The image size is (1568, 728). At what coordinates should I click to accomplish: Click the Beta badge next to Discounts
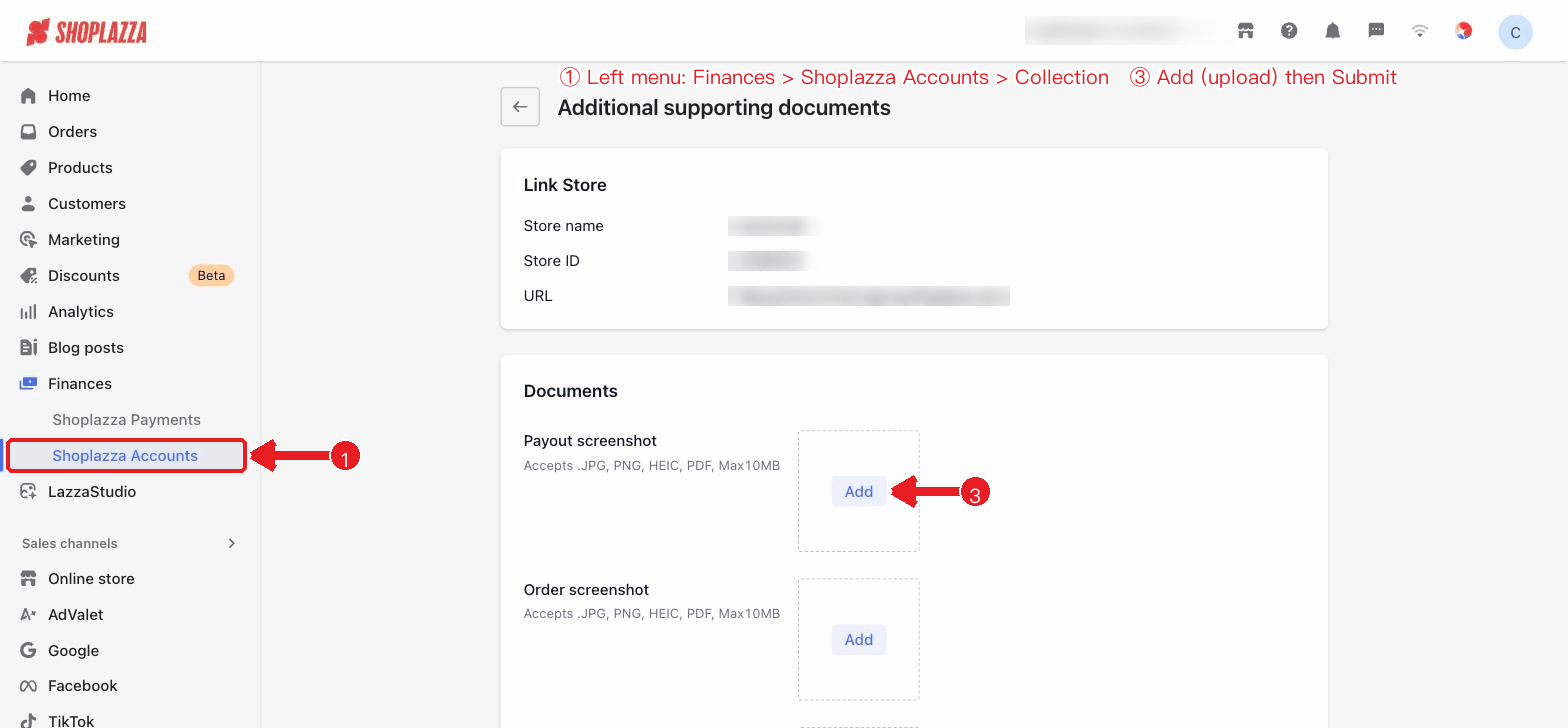[211, 276]
